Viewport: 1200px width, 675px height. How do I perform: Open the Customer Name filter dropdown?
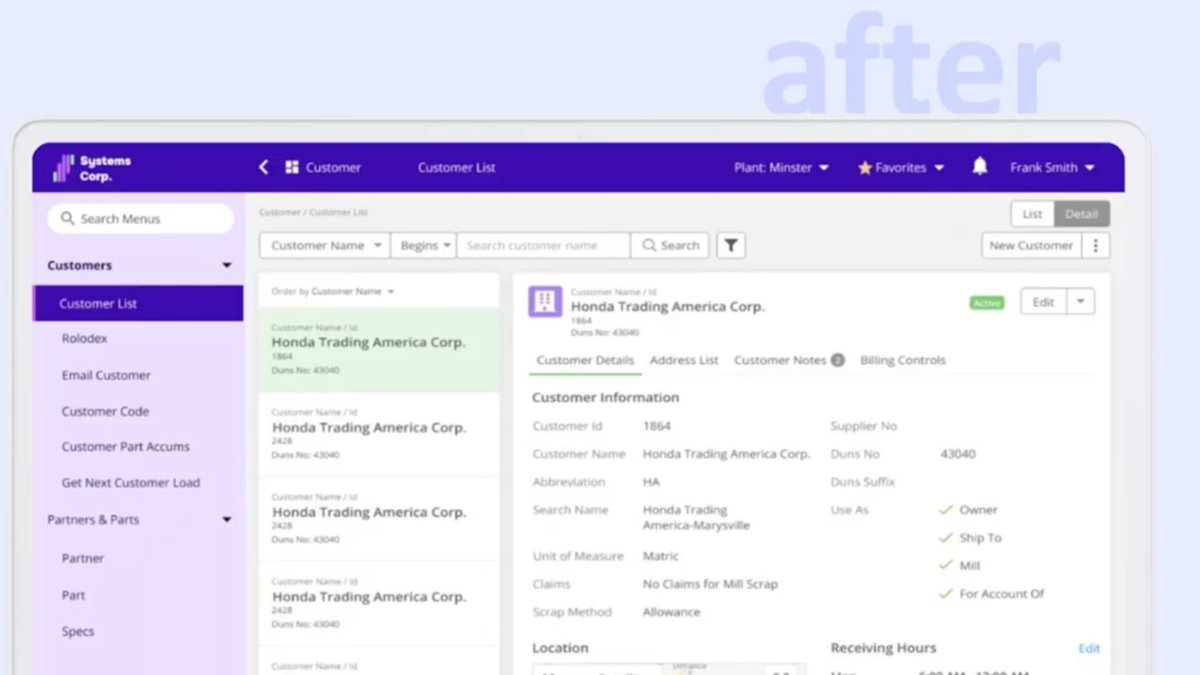[325, 245]
